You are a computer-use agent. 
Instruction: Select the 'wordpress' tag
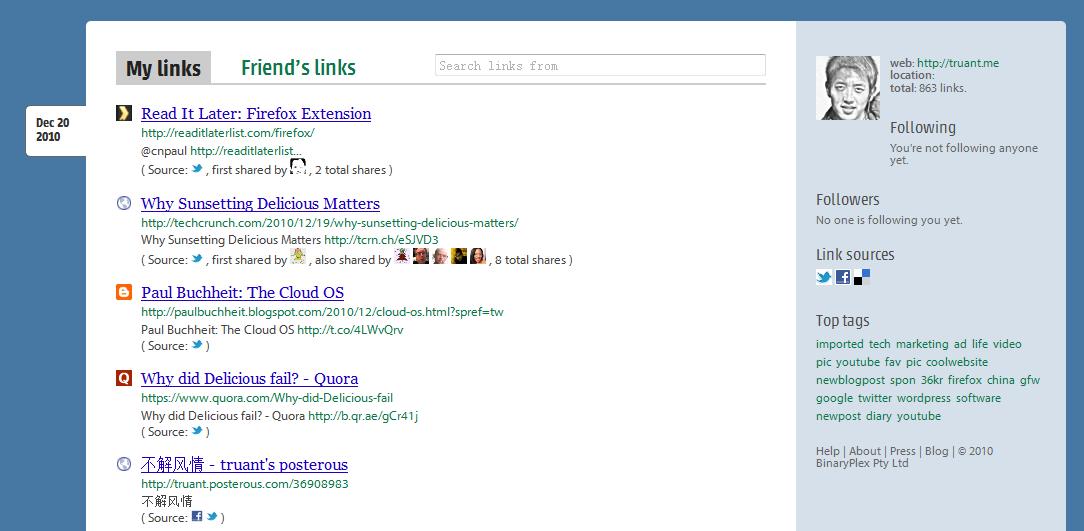click(x=924, y=398)
